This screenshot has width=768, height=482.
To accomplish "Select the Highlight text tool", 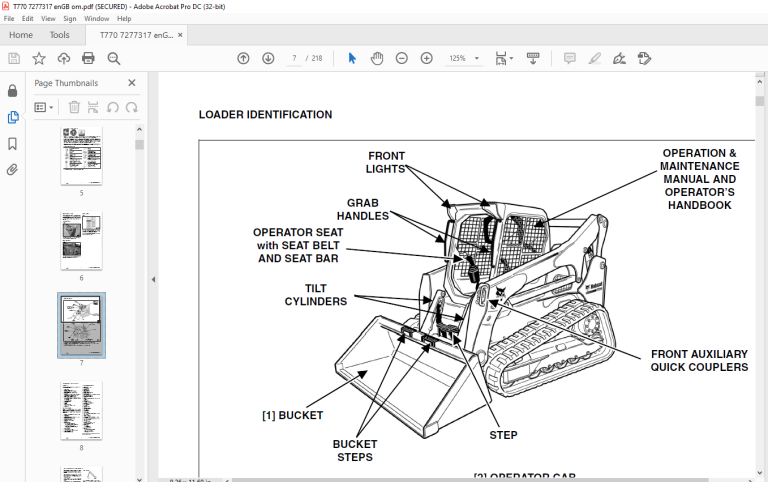I will point(595,59).
